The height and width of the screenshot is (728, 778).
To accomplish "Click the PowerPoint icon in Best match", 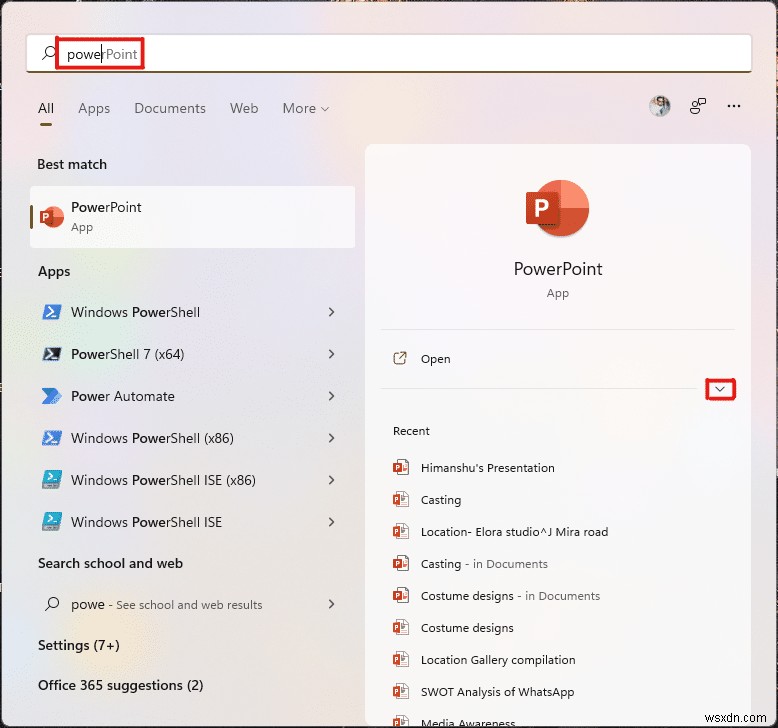I will [x=52, y=217].
